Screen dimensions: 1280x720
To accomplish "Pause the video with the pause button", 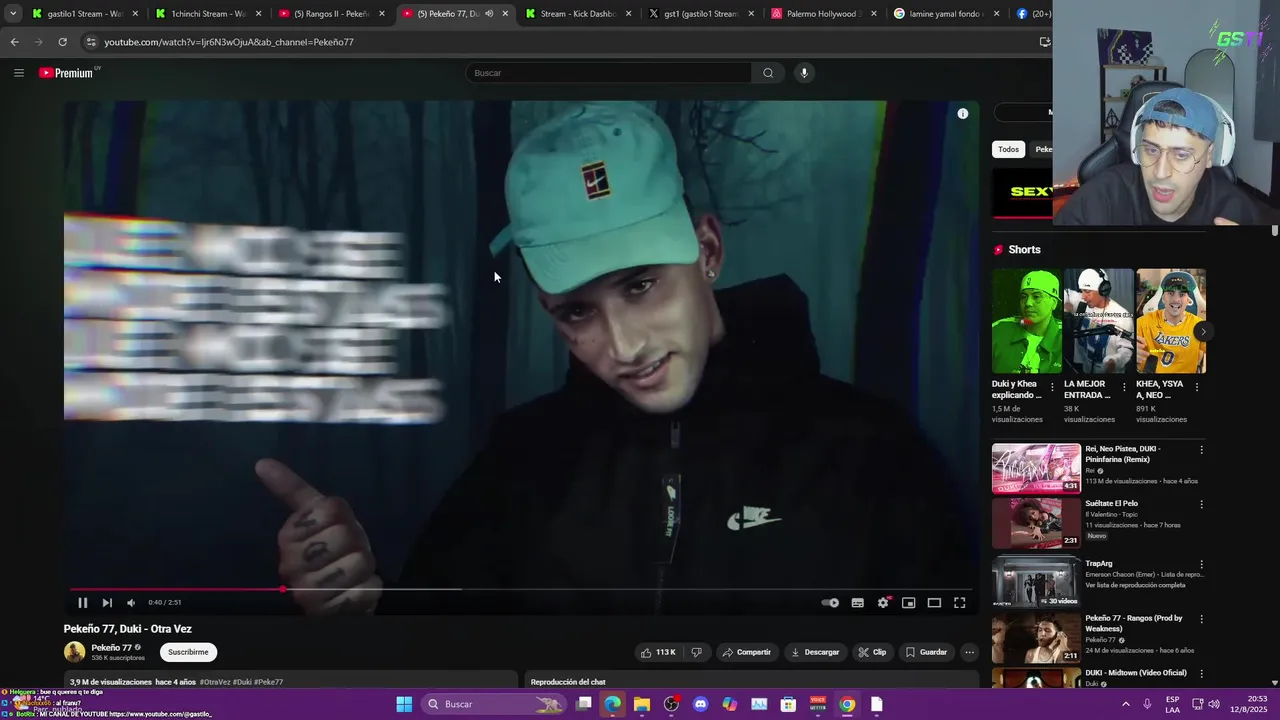I will pyautogui.click(x=82, y=603).
